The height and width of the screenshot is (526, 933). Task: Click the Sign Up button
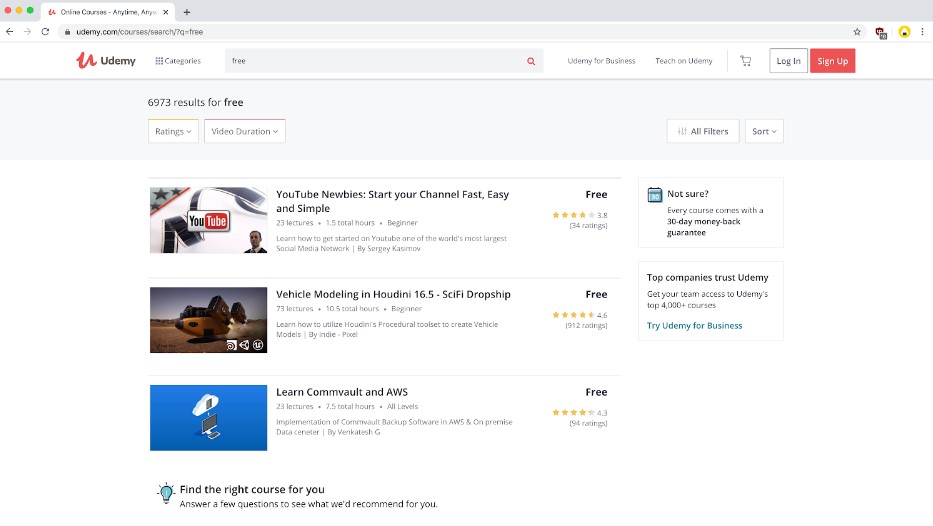[832, 61]
